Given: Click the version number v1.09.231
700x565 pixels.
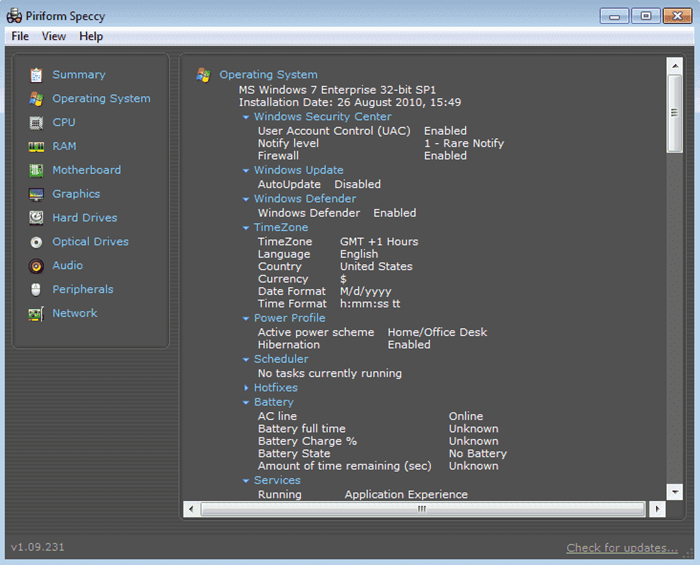Looking at the screenshot, I should click(38, 547).
